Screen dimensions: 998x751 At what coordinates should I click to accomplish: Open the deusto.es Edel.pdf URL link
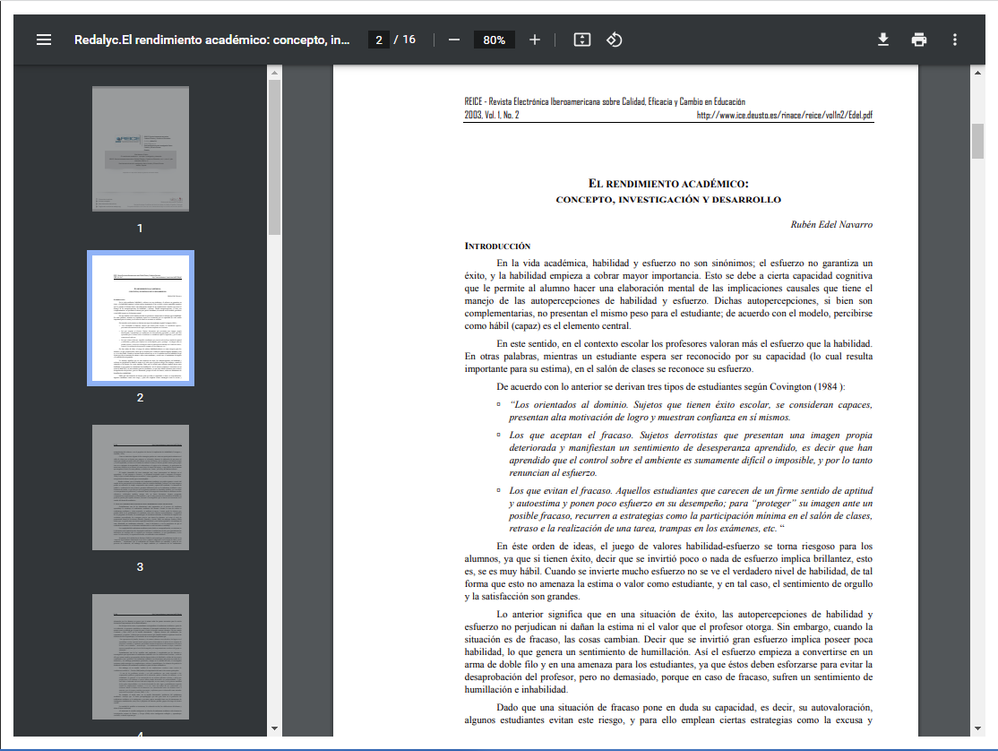pos(784,115)
